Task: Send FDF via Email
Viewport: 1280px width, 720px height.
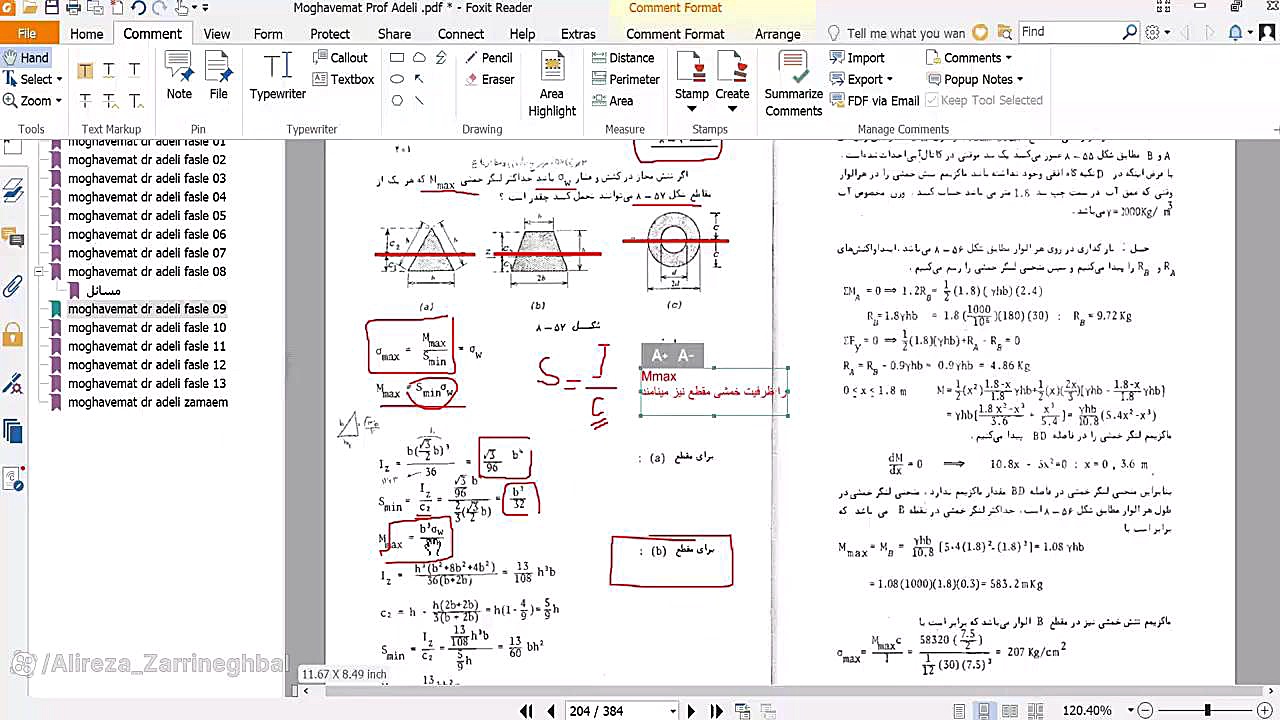Action: [x=874, y=100]
